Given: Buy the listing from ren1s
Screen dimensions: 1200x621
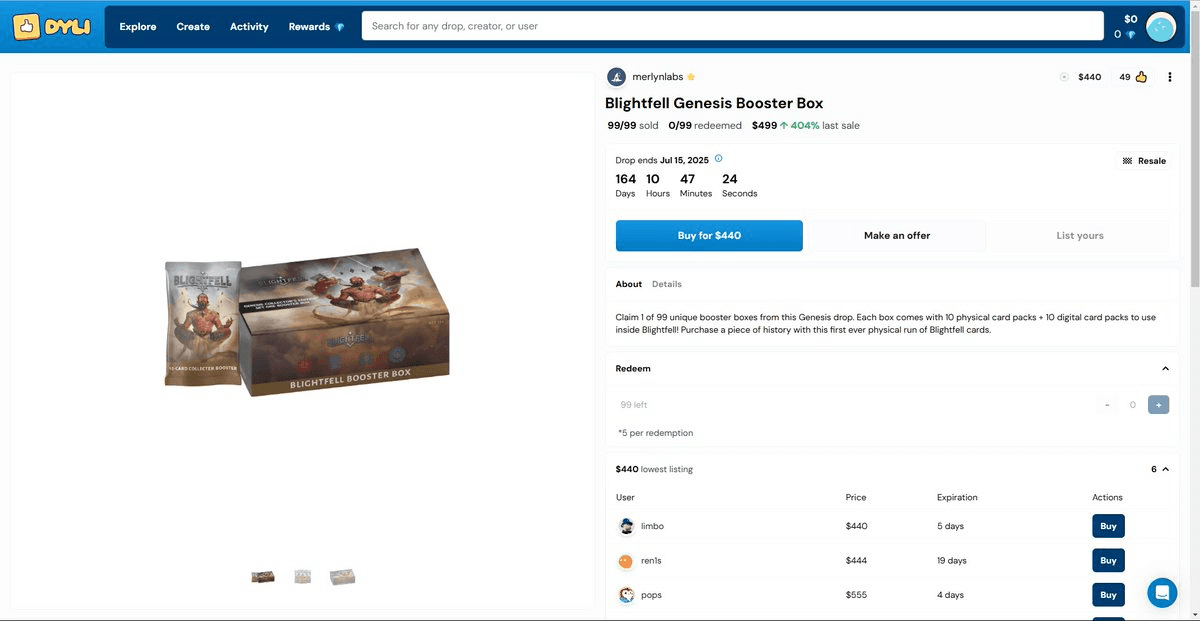Looking at the screenshot, I should [1108, 561].
